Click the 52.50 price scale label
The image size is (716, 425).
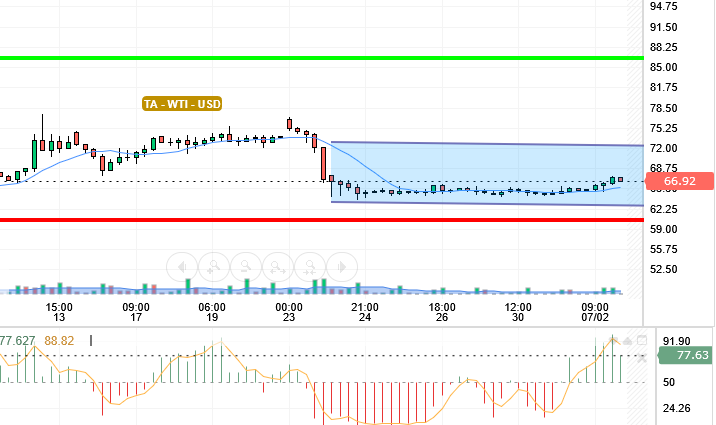tap(663, 269)
